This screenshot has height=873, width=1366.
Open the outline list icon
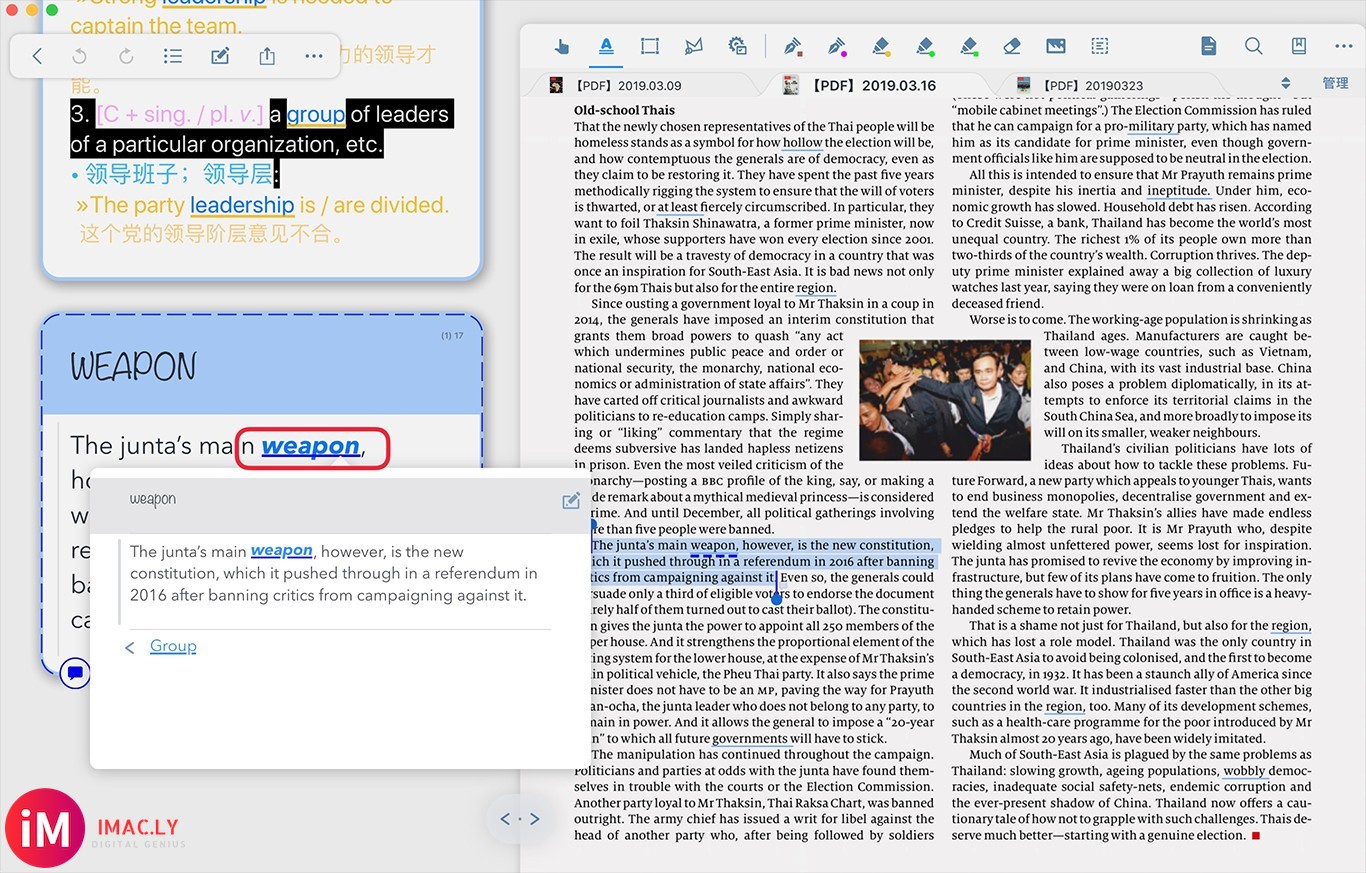coord(172,56)
